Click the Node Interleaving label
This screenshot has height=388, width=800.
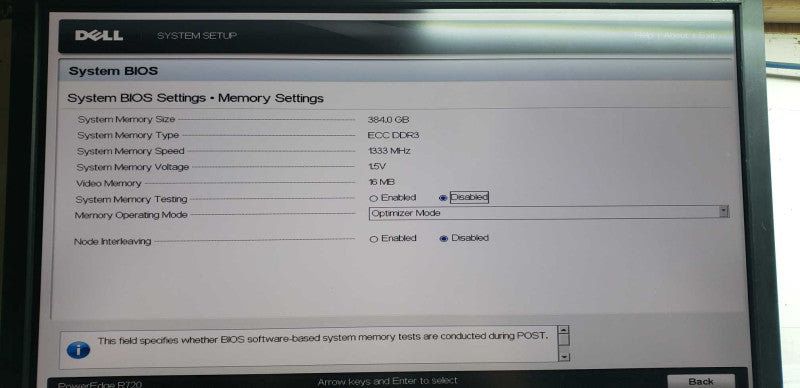click(x=113, y=241)
